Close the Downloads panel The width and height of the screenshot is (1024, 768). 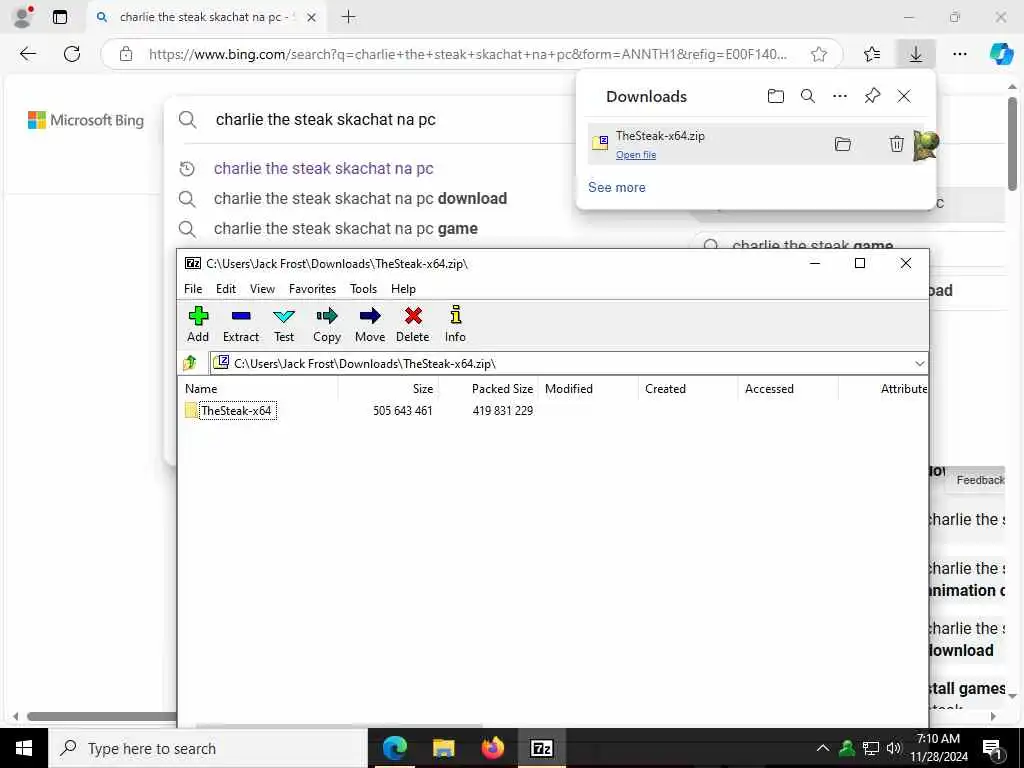pos(904,96)
